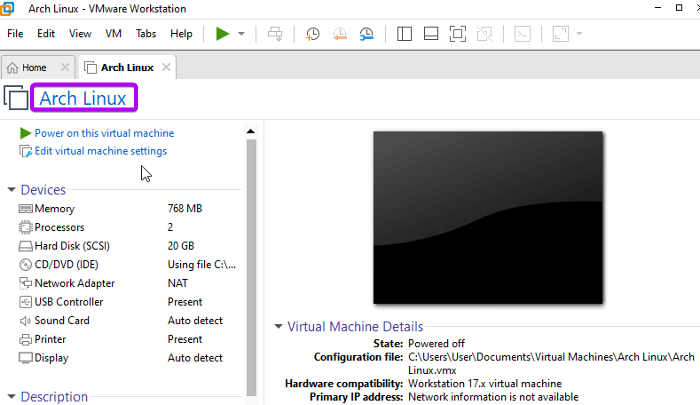Open the VM menu
Viewport: 700px width, 405px height.
click(x=113, y=33)
